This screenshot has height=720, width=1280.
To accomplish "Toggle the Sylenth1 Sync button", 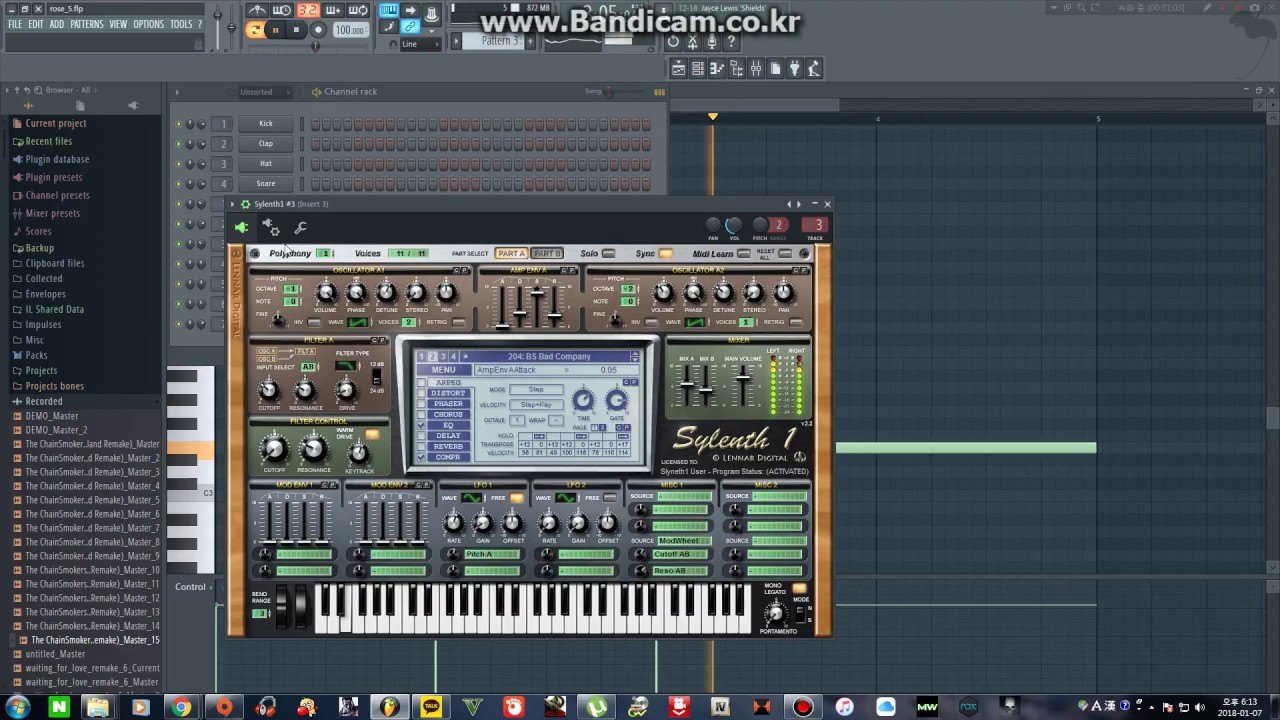I will 665,254.
